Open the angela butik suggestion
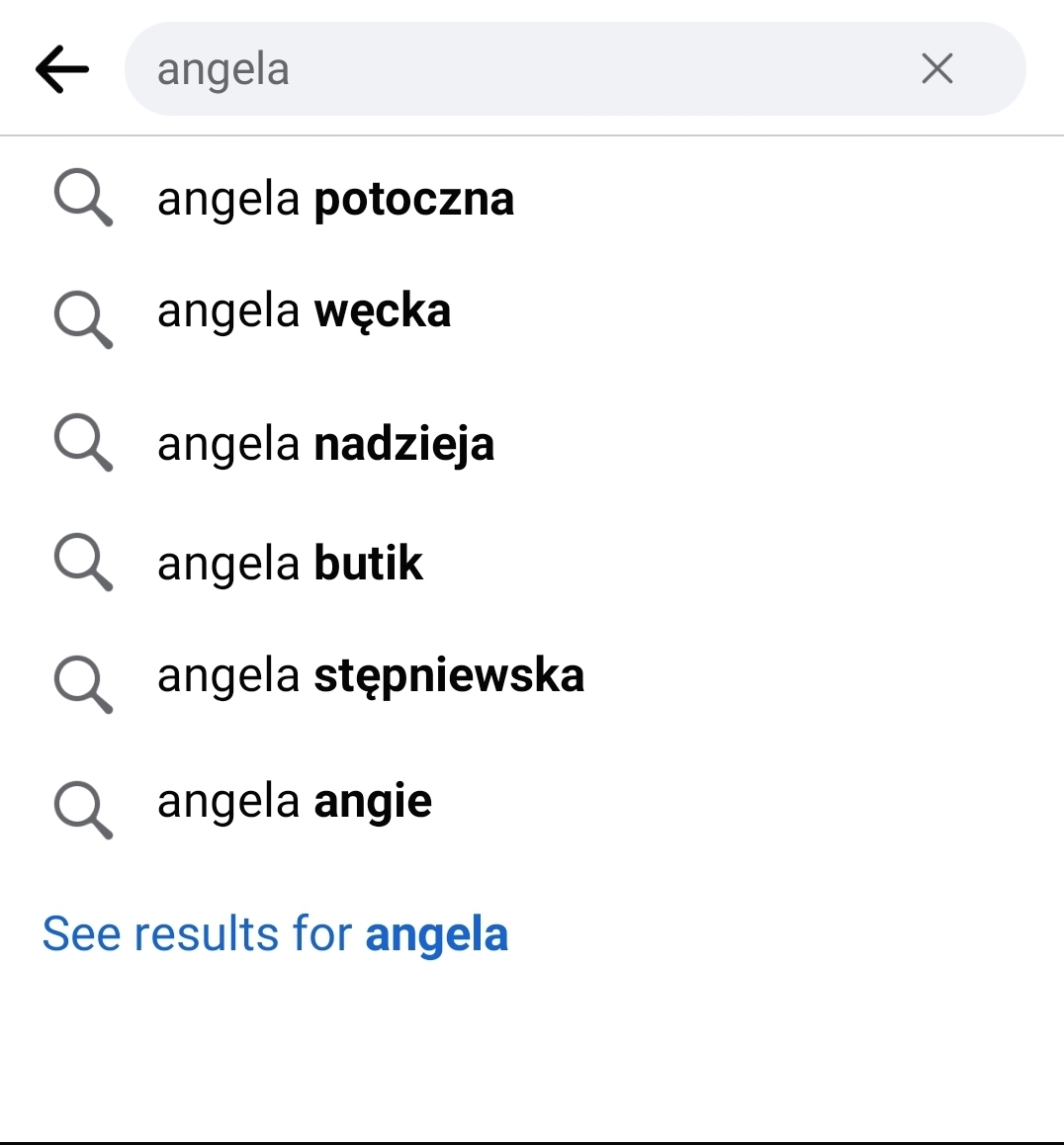The height and width of the screenshot is (1145, 1064). (290, 564)
